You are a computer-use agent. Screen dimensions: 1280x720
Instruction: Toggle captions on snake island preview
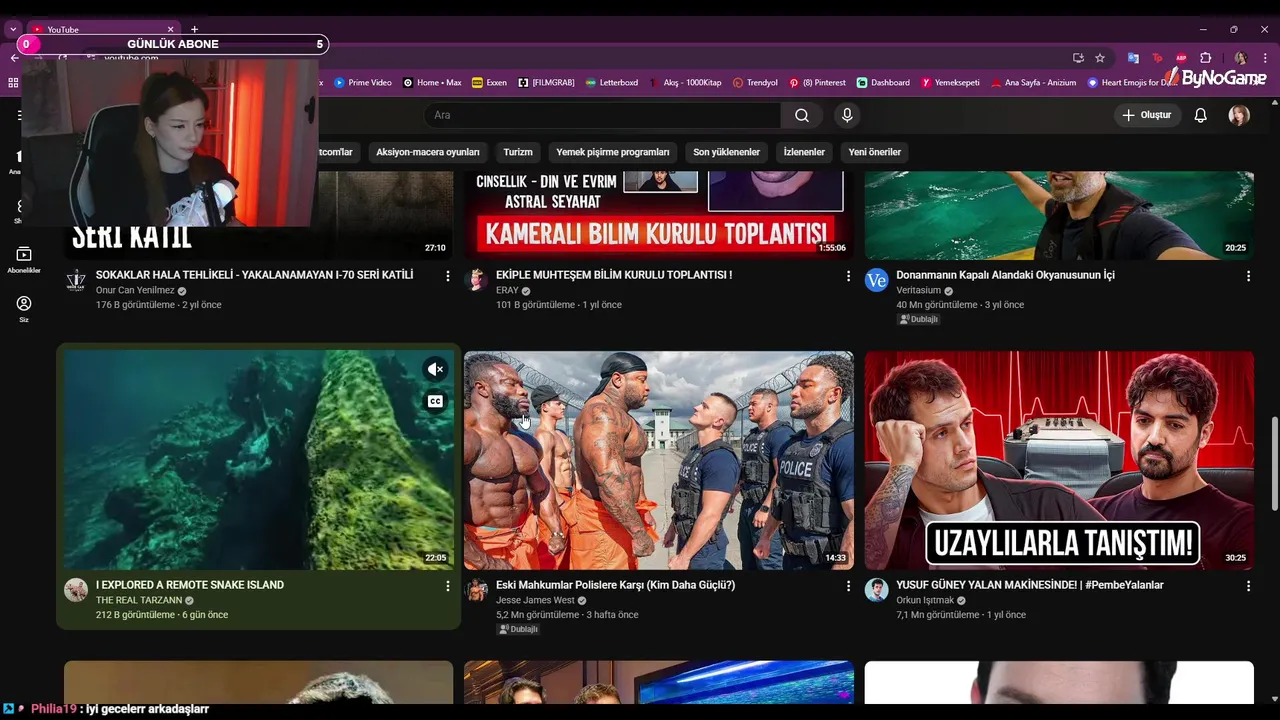(435, 401)
